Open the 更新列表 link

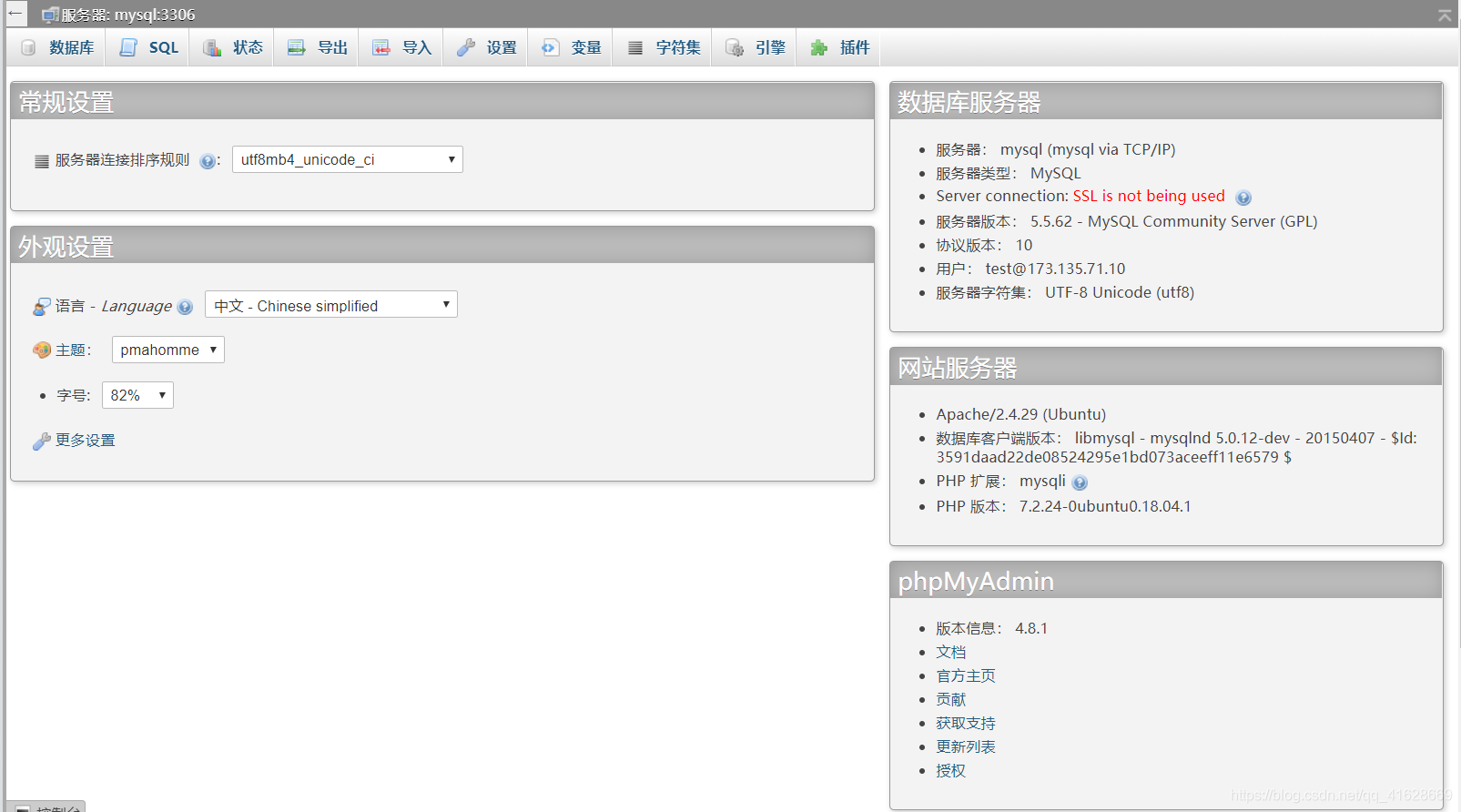point(965,746)
